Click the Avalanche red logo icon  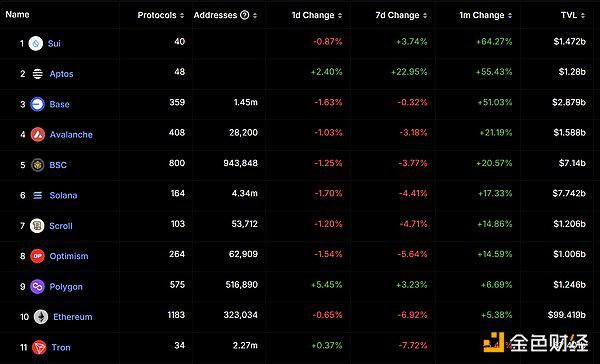(x=38, y=134)
